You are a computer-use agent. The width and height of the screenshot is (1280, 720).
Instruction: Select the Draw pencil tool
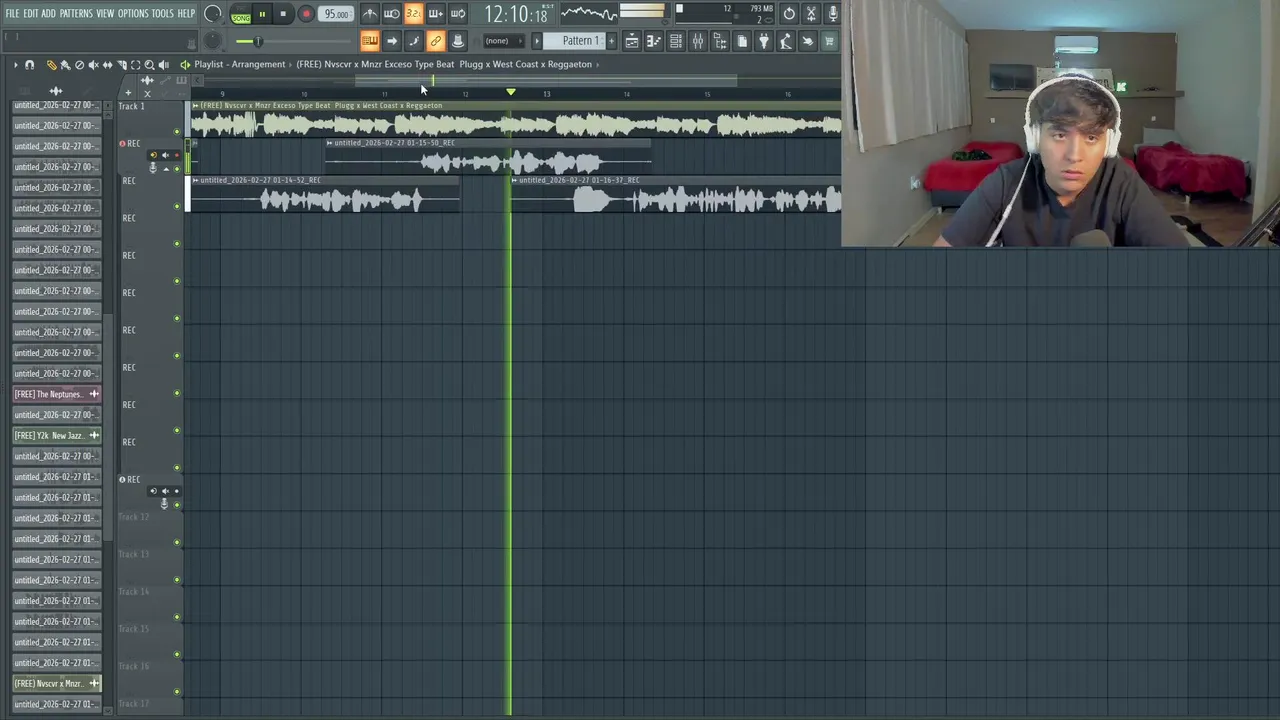pyautogui.click(x=52, y=65)
